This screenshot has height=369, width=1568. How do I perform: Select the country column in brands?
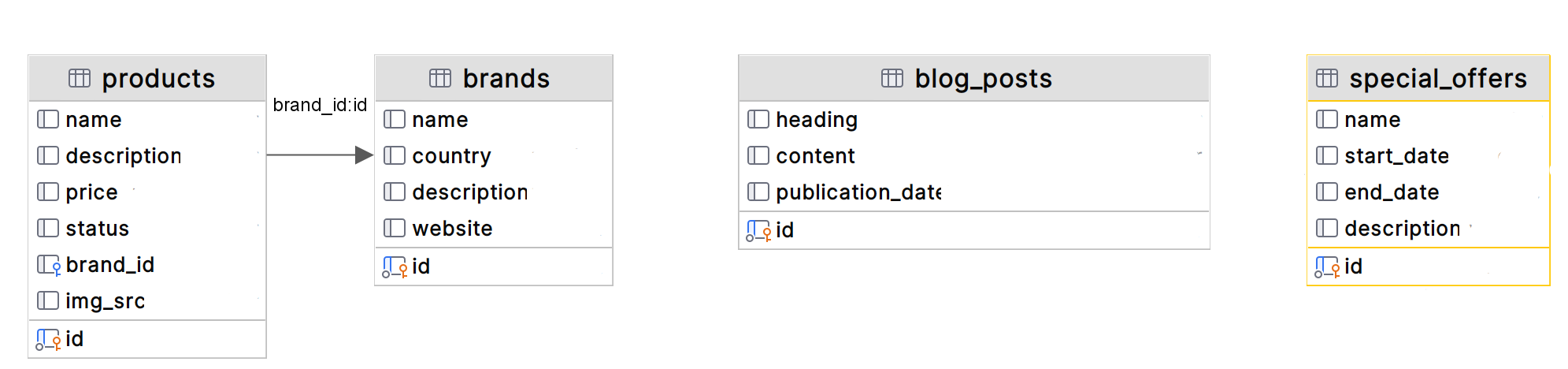click(494, 155)
